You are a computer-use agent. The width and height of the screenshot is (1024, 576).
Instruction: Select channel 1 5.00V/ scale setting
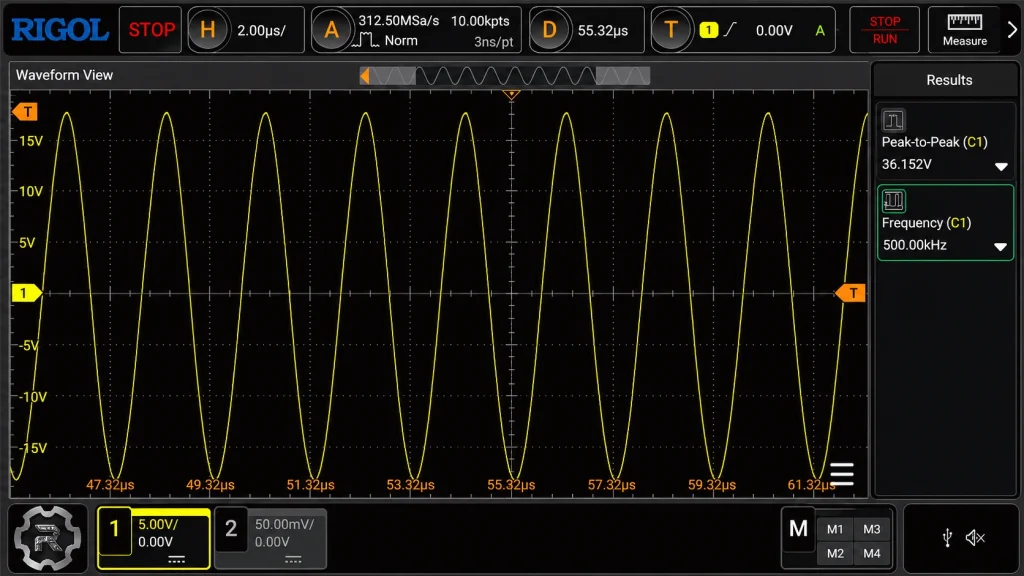[x=157, y=524]
